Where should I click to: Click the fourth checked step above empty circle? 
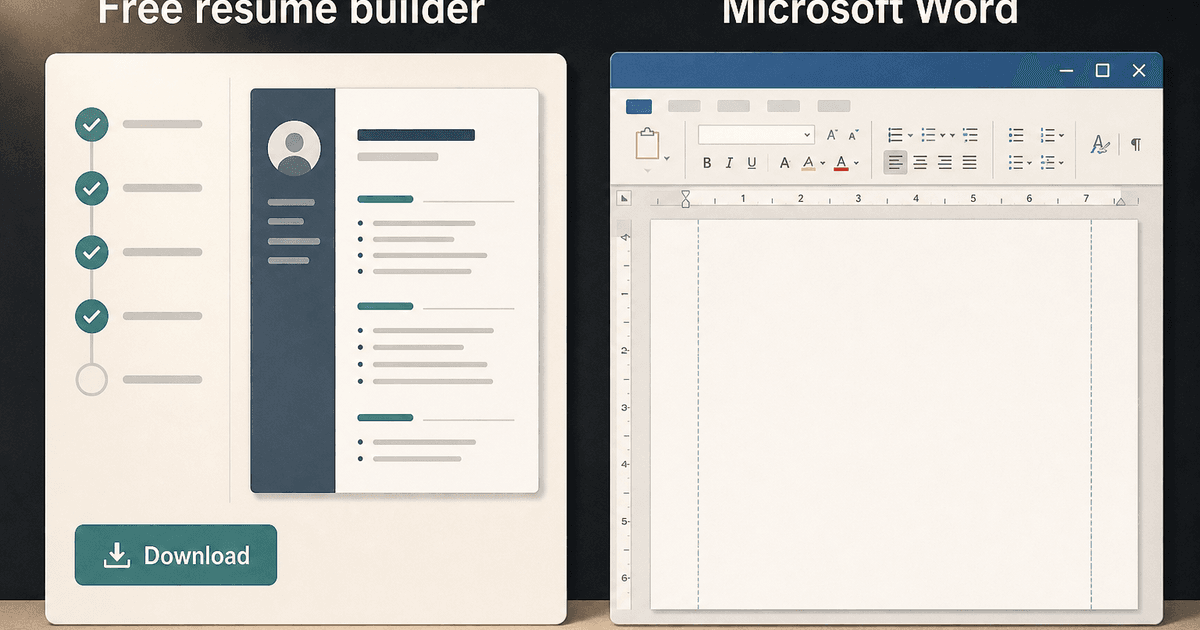point(91,316)
